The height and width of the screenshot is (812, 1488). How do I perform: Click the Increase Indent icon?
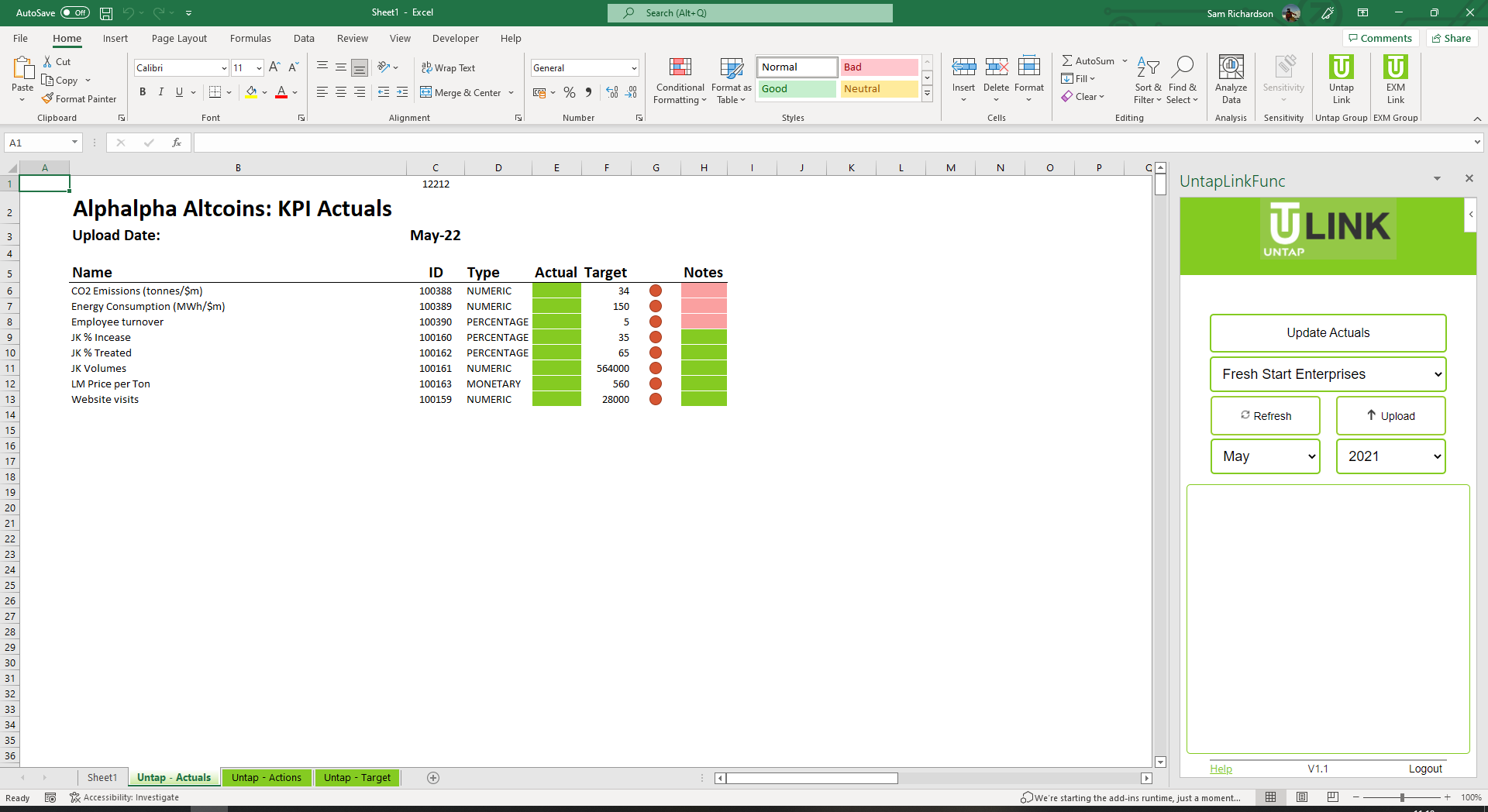(402, 92)
